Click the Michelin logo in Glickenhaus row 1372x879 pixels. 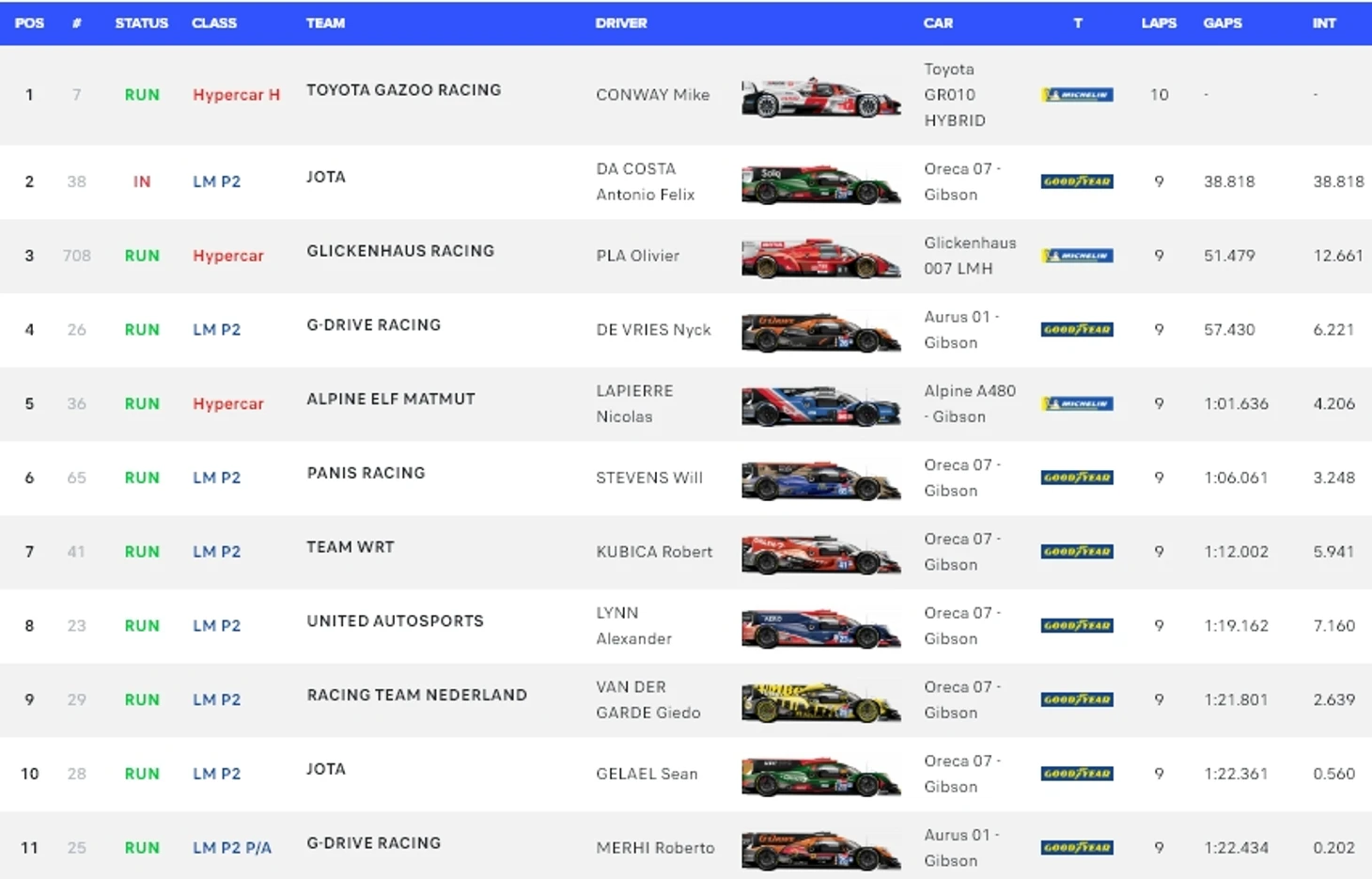(1077, 256)
